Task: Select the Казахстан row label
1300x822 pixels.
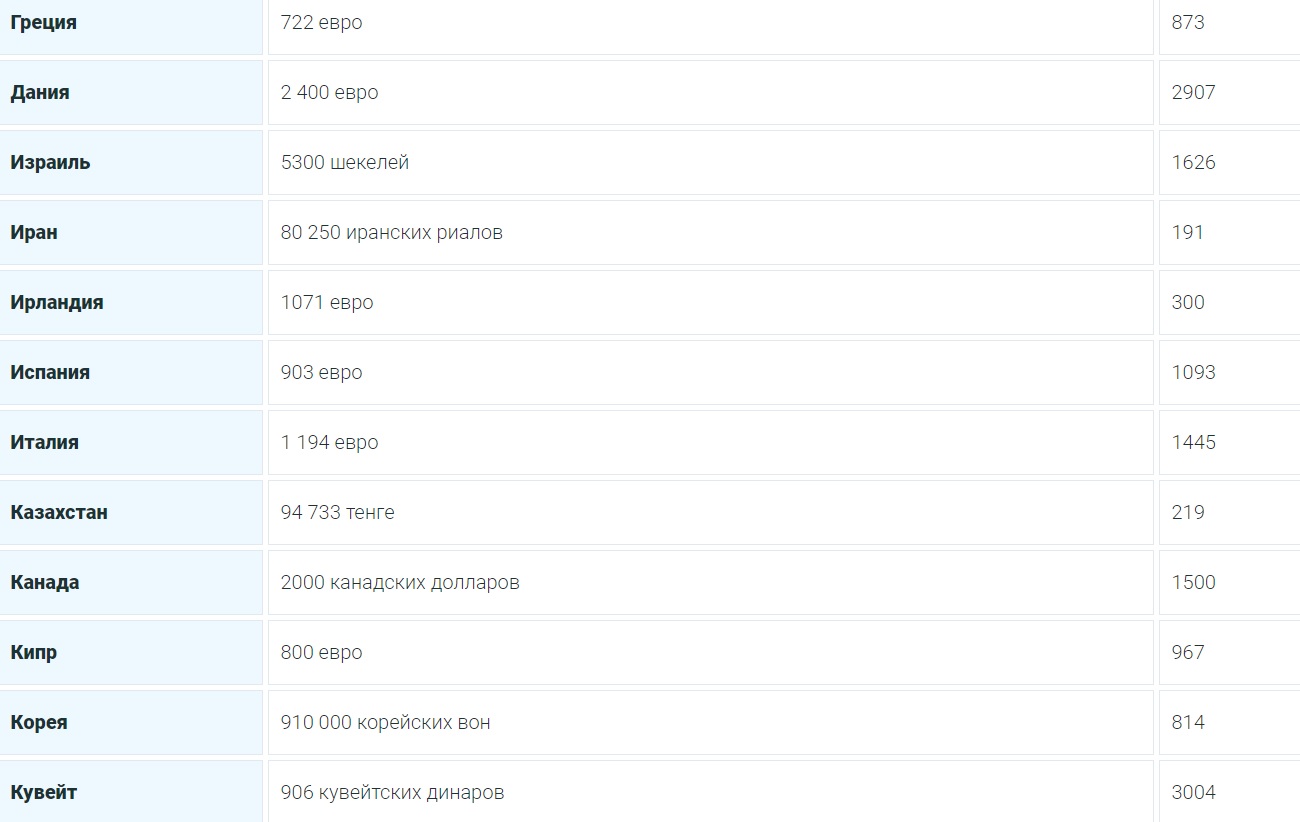Action: tap(59, 512)
